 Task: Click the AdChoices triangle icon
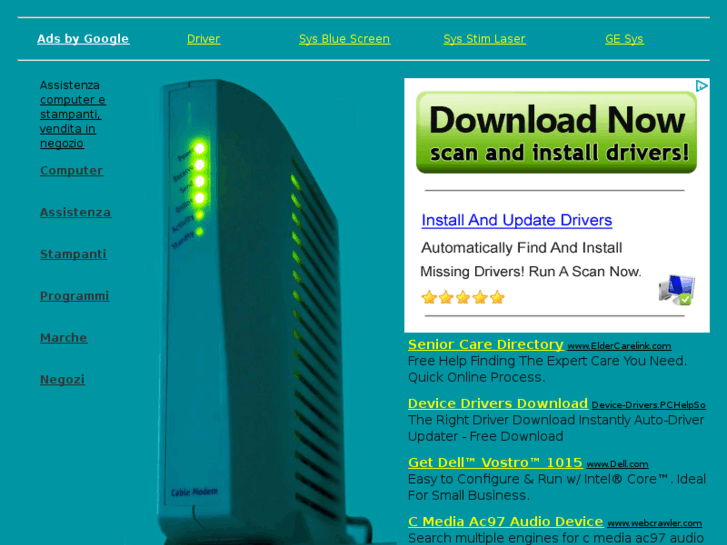(701, 86)
